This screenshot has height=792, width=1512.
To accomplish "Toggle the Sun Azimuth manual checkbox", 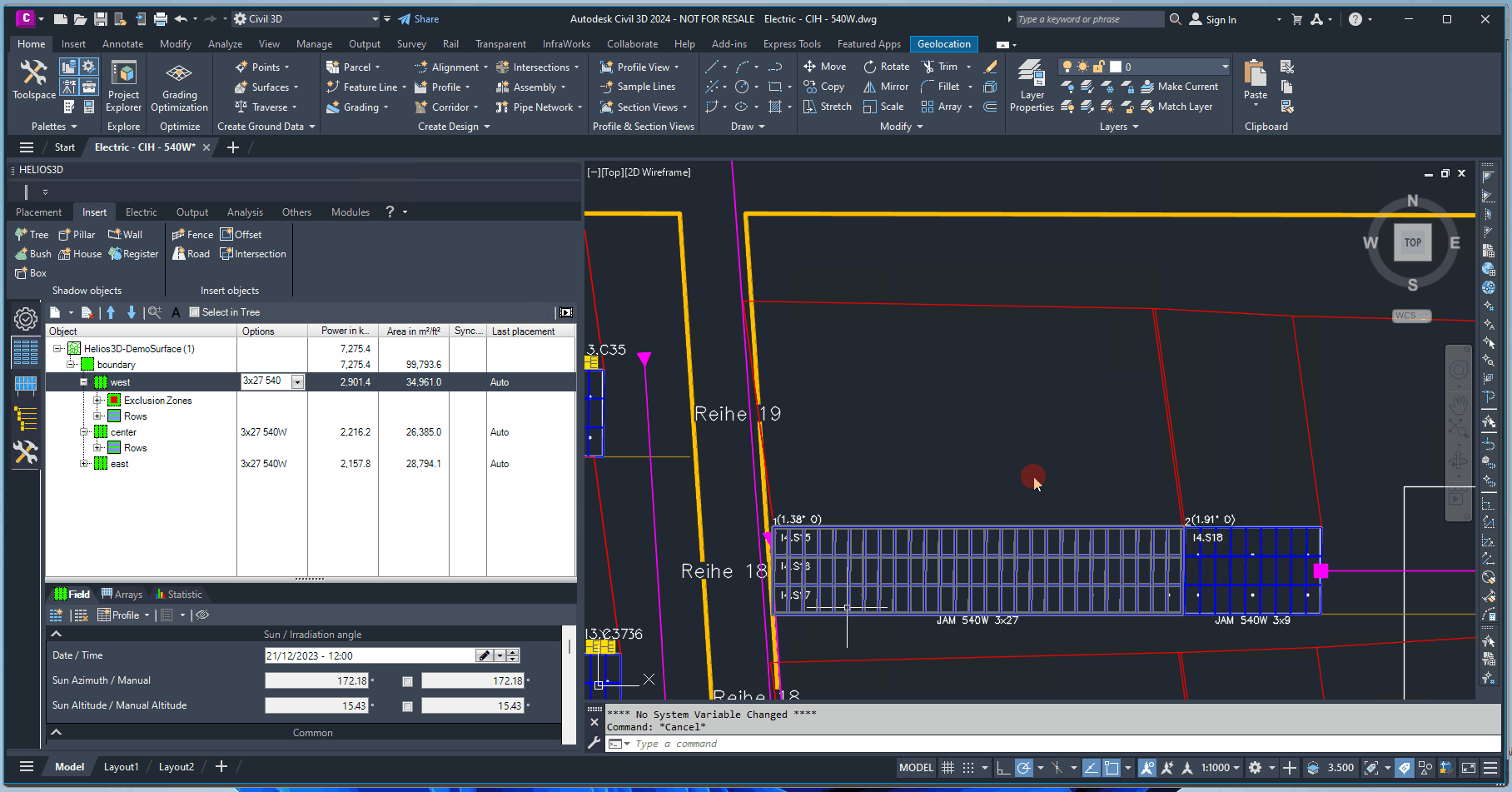I will [x=407, y=681].
